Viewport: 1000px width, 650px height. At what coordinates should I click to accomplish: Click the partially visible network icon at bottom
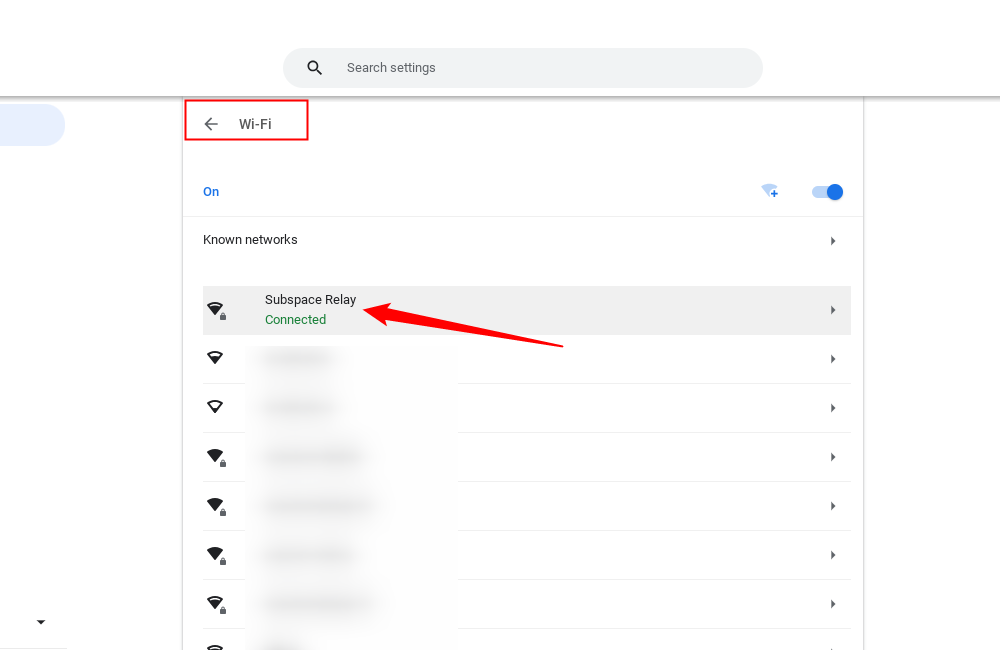pos(218,645)
